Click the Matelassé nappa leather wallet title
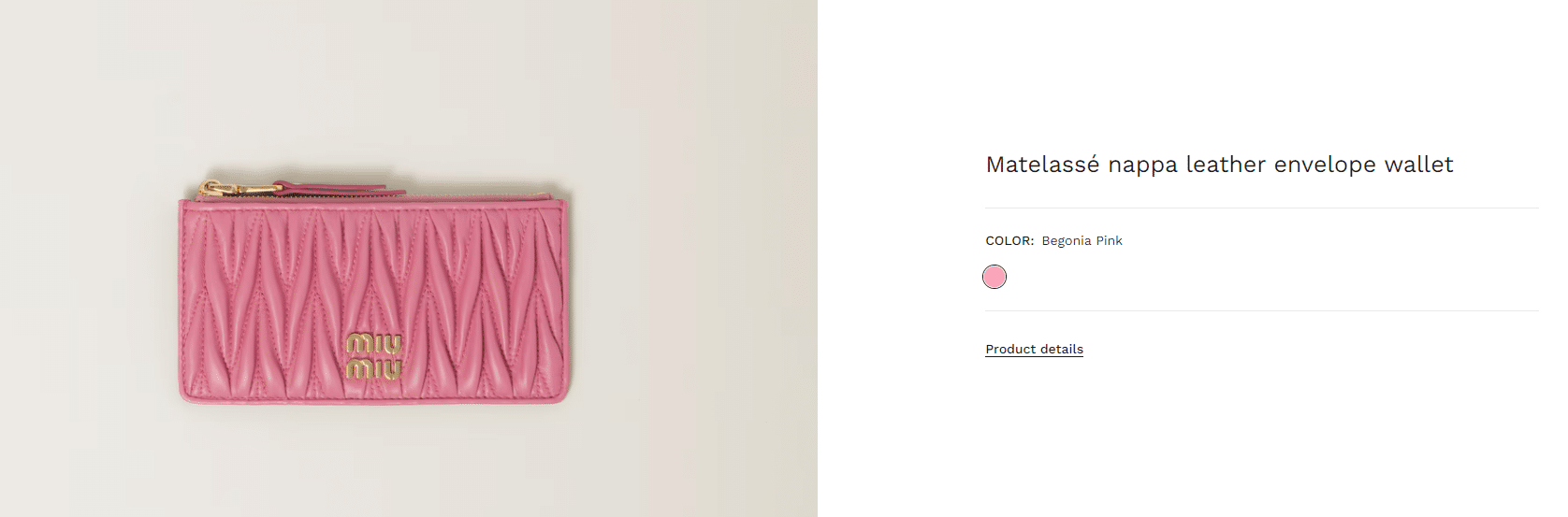 click(x=1219, y=165)
